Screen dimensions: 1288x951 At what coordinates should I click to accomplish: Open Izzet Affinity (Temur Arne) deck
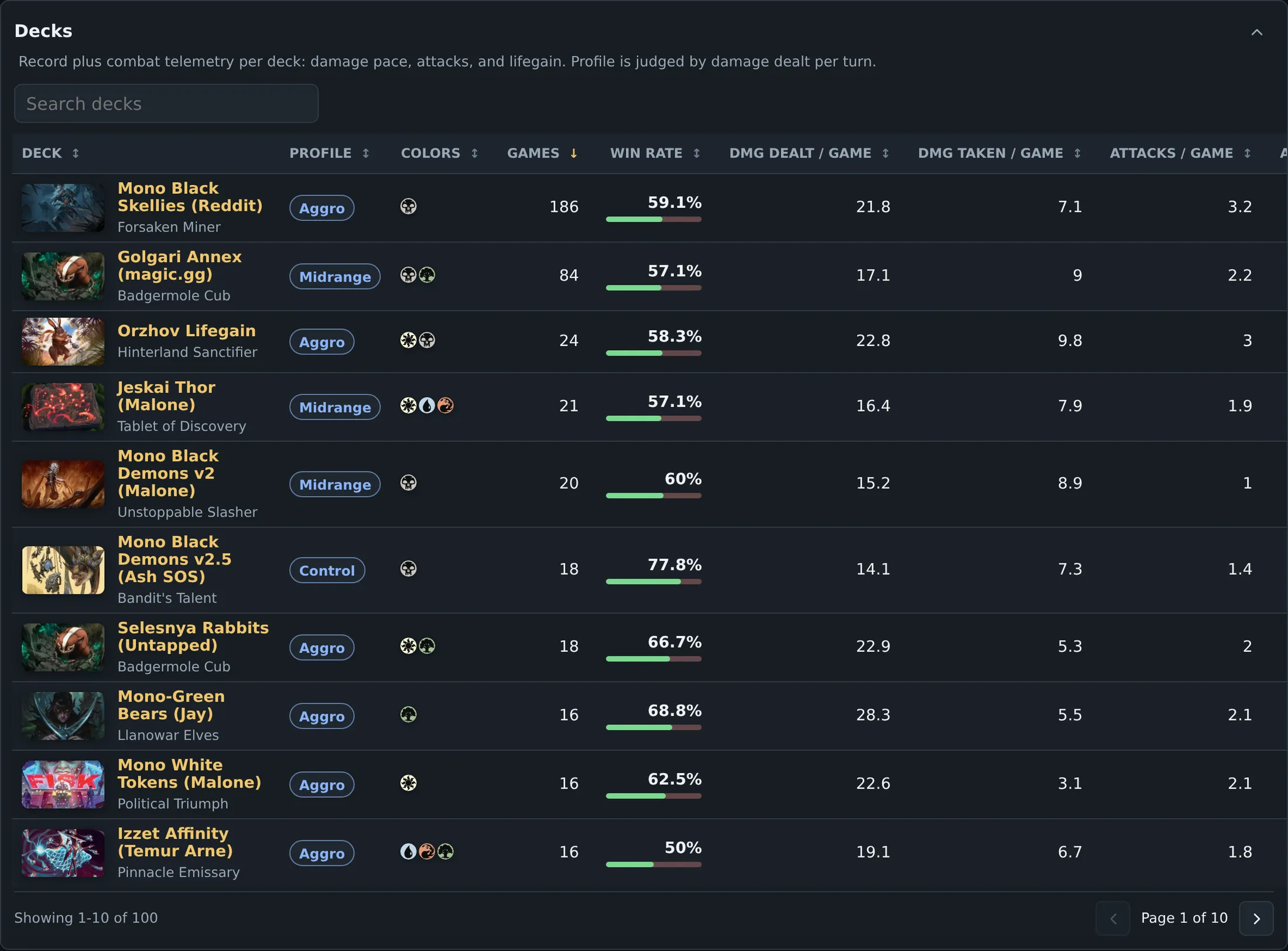click(x=175, y=842)
